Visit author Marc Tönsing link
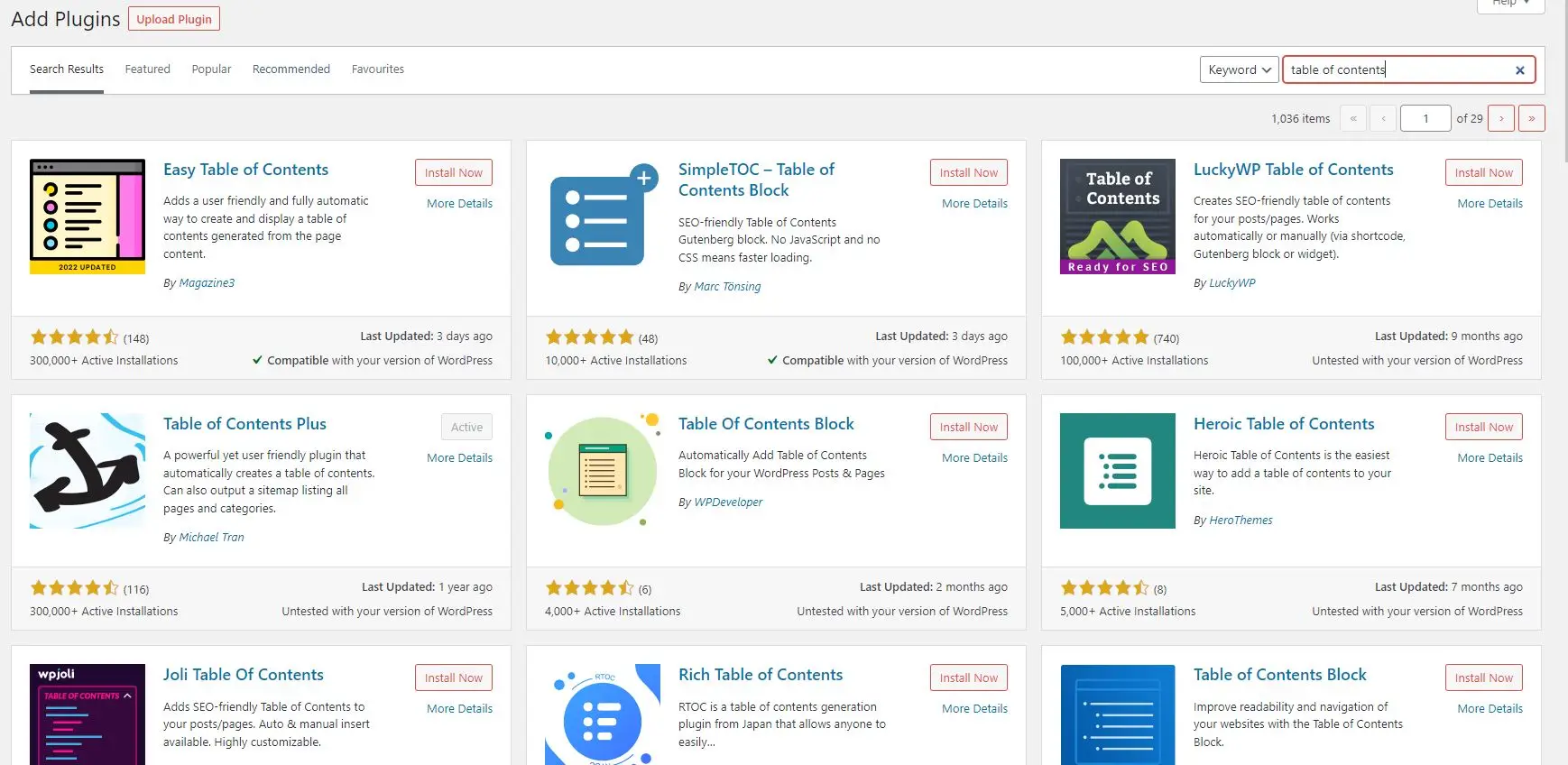1568x765 pixels. pyautogui.click(x=727, y=287)
